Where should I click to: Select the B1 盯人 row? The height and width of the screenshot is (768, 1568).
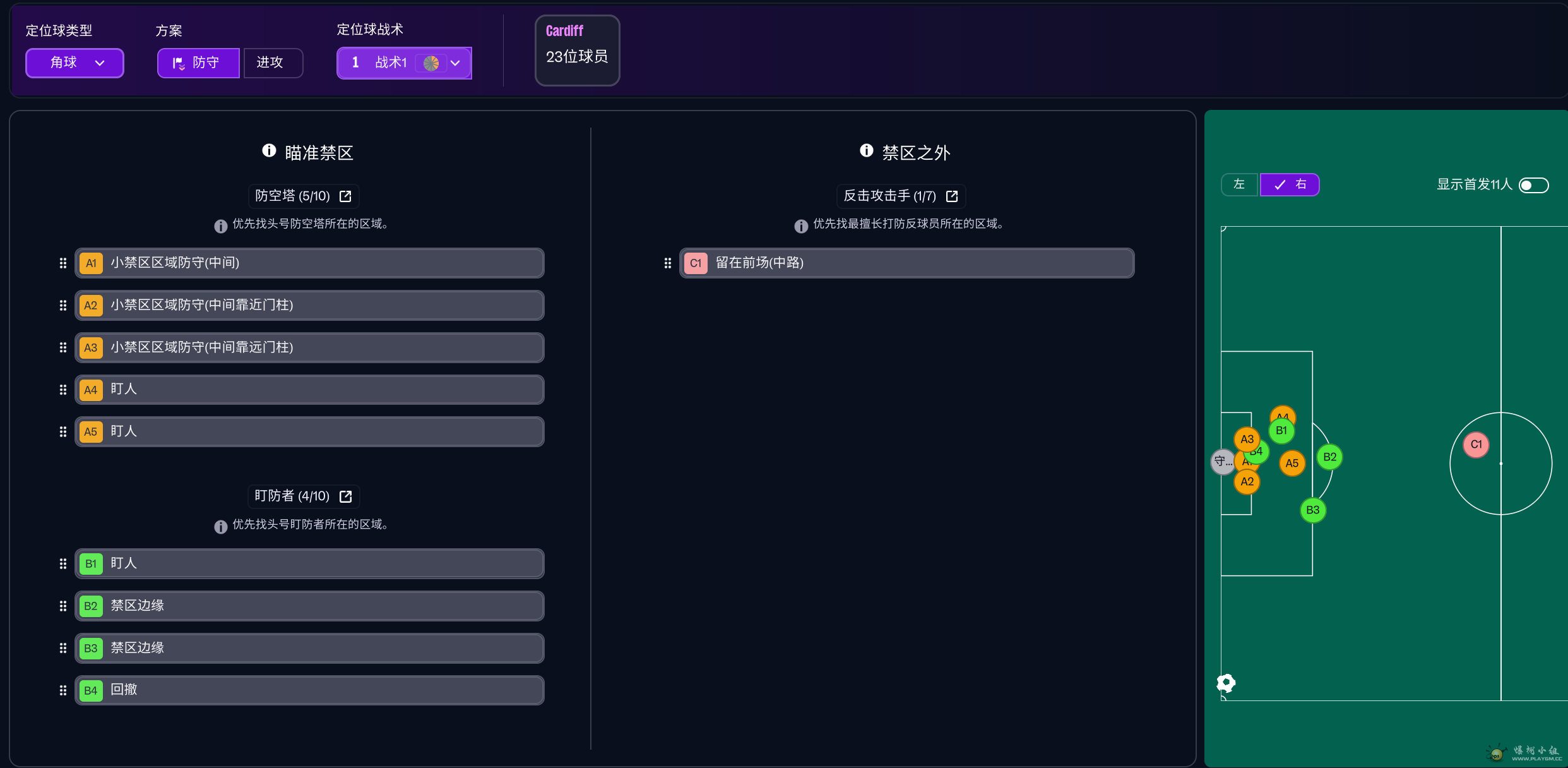point(309,563)
